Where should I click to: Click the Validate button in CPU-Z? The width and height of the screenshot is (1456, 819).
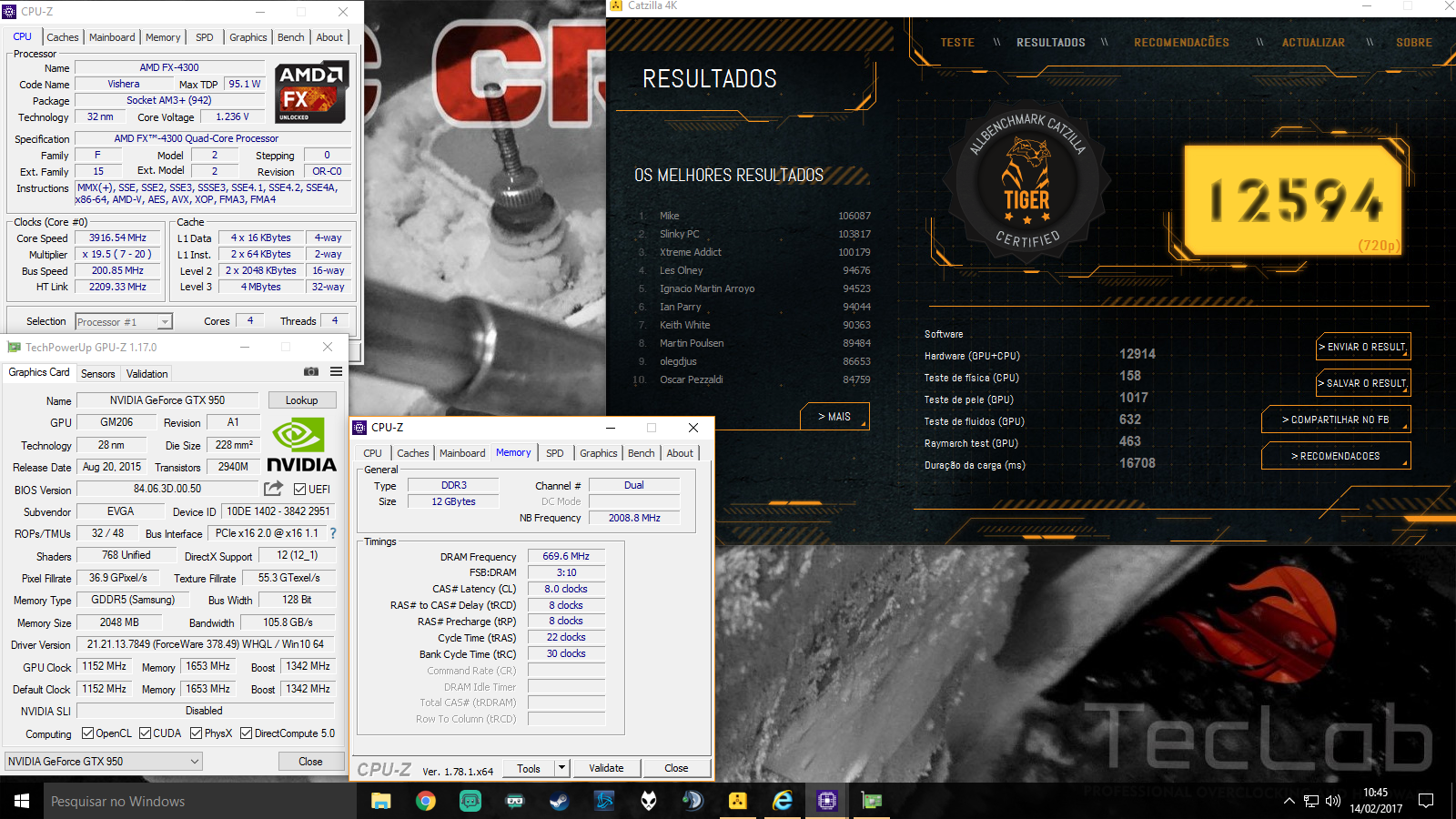(606, 768)
